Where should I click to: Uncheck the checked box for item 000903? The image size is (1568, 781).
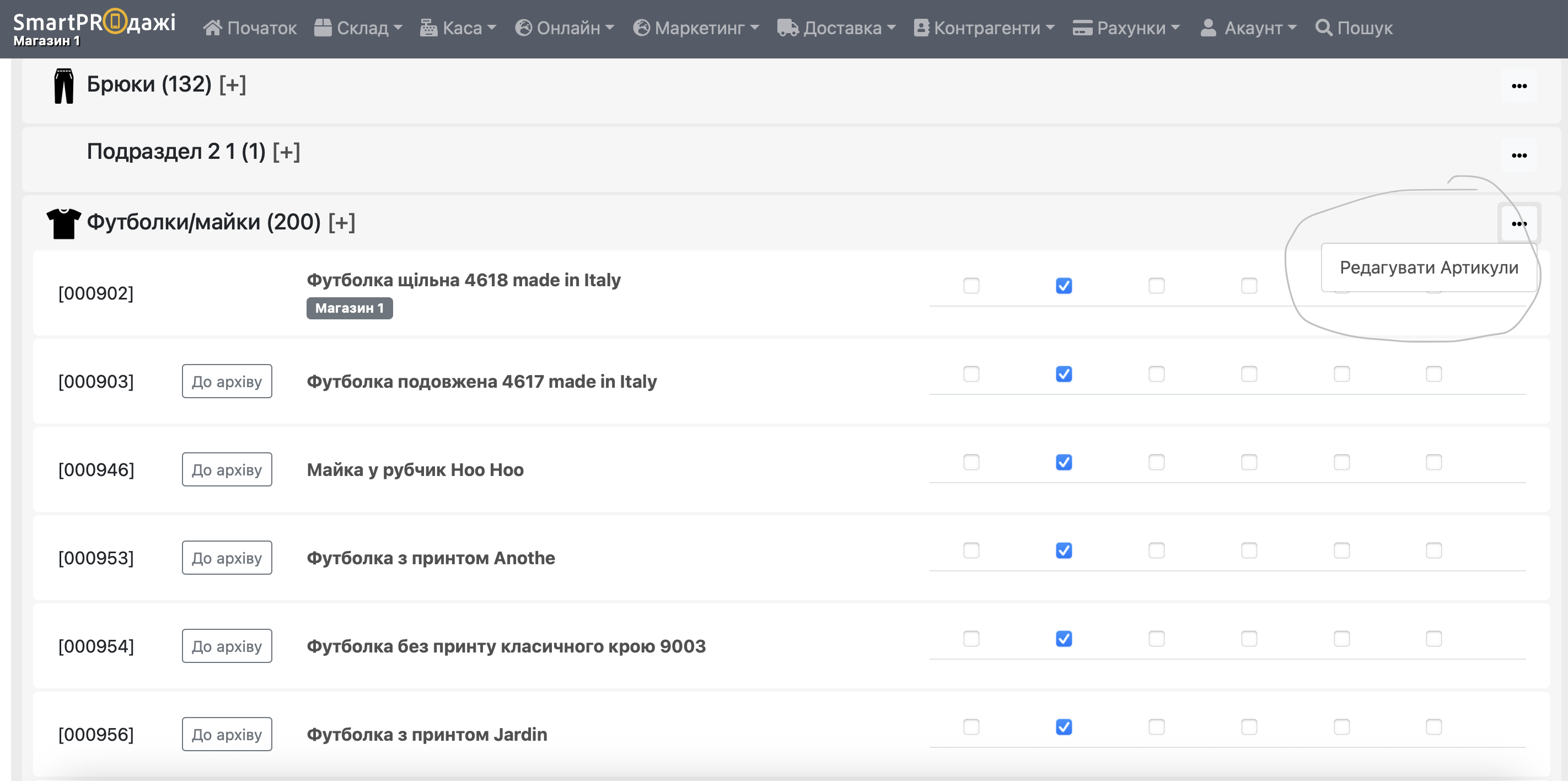pos(1064,374)
